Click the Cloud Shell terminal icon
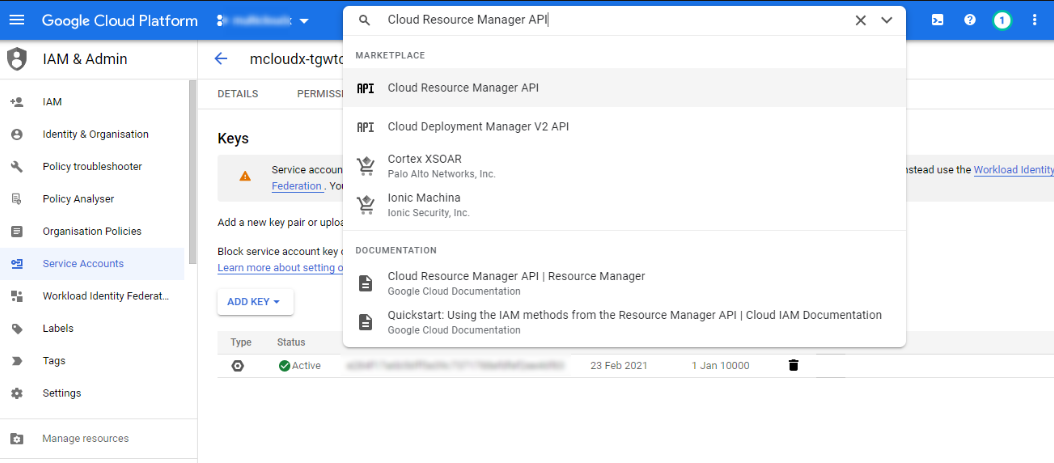The width and height of the screenshot is (1054, 463). point(937,20)
